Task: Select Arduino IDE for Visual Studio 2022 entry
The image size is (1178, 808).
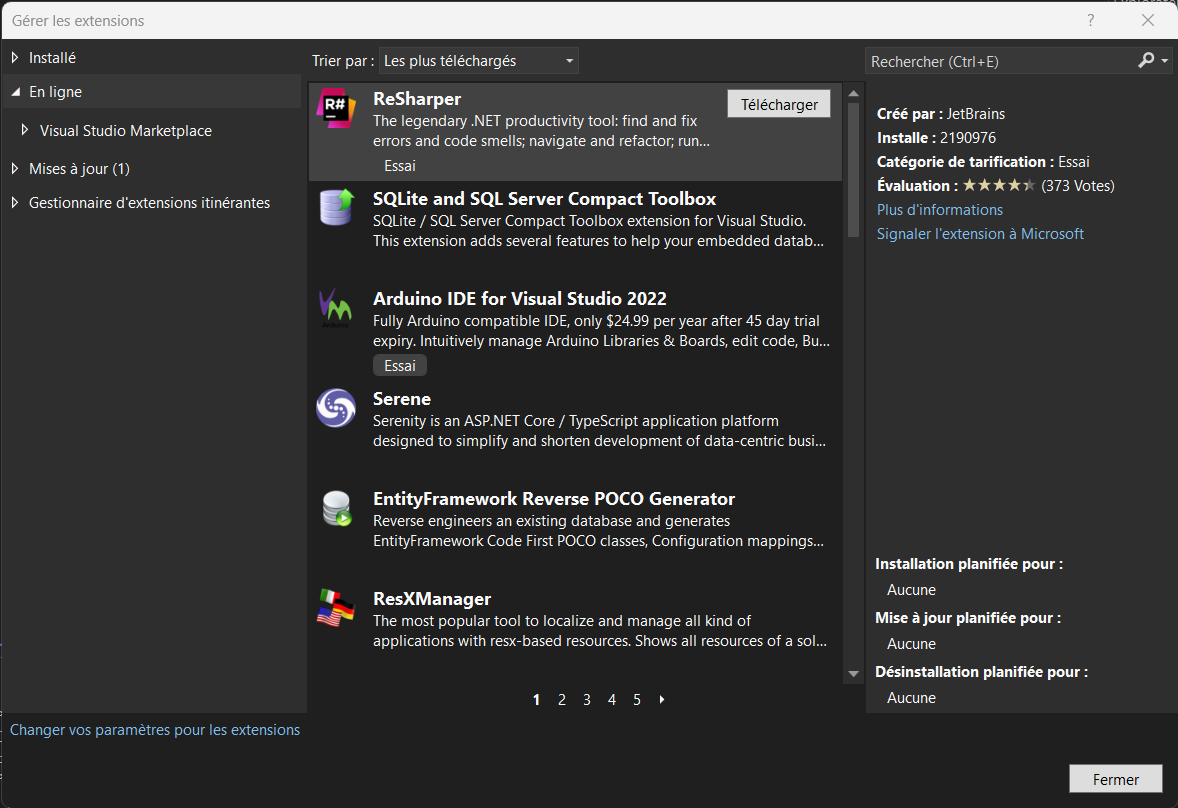Action: tap(575, 331)
